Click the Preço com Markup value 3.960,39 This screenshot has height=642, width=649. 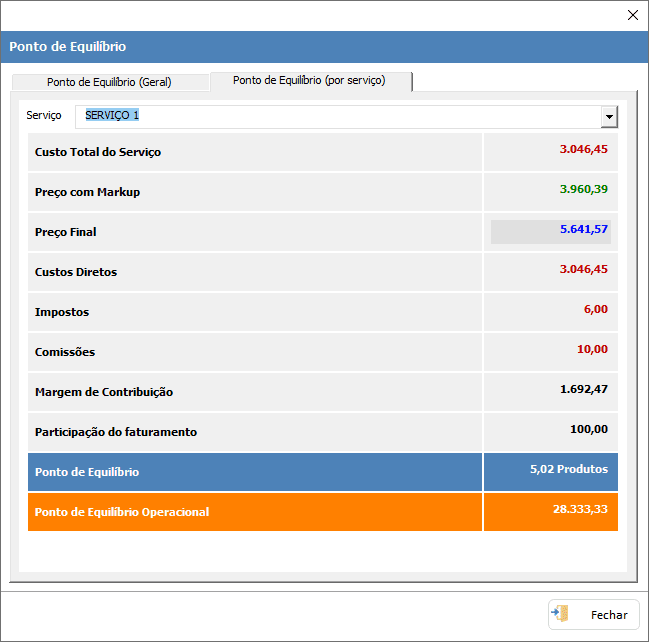tap(584, 189)
